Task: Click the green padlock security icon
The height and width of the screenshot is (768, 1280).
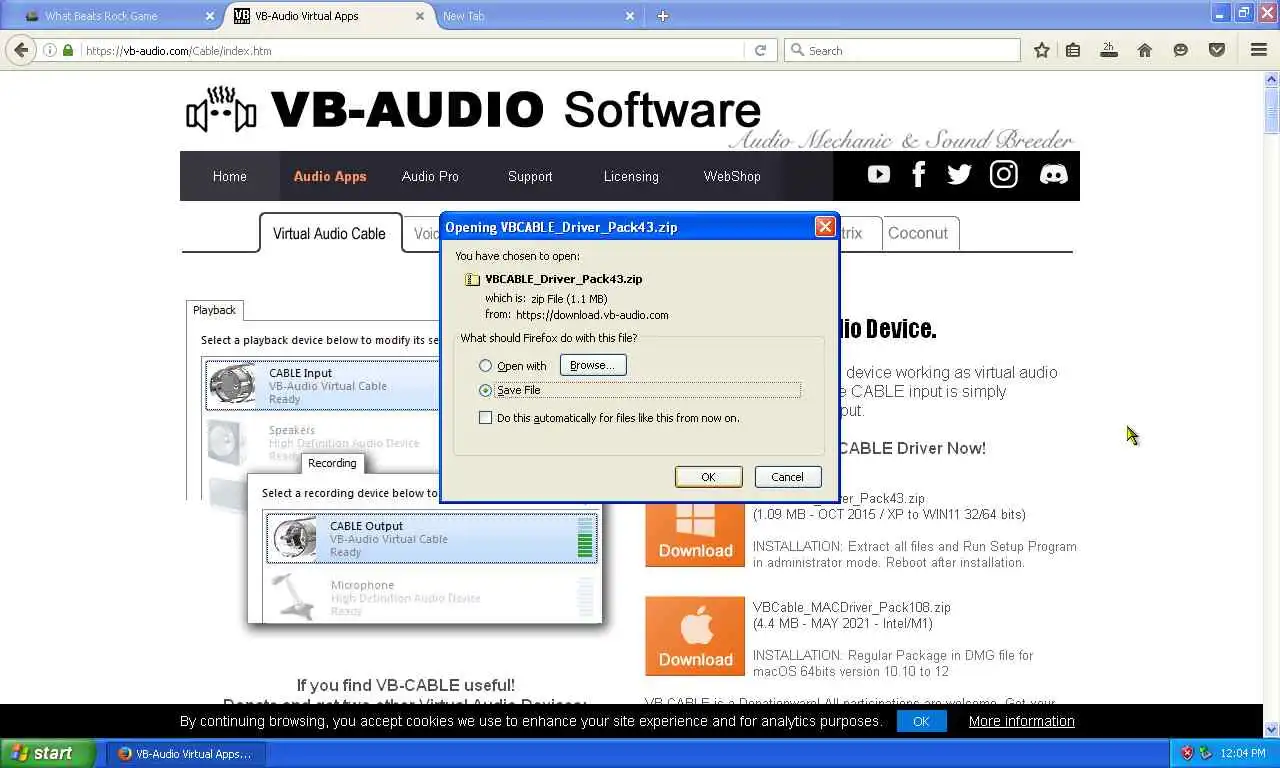Action: coord(68,50)
